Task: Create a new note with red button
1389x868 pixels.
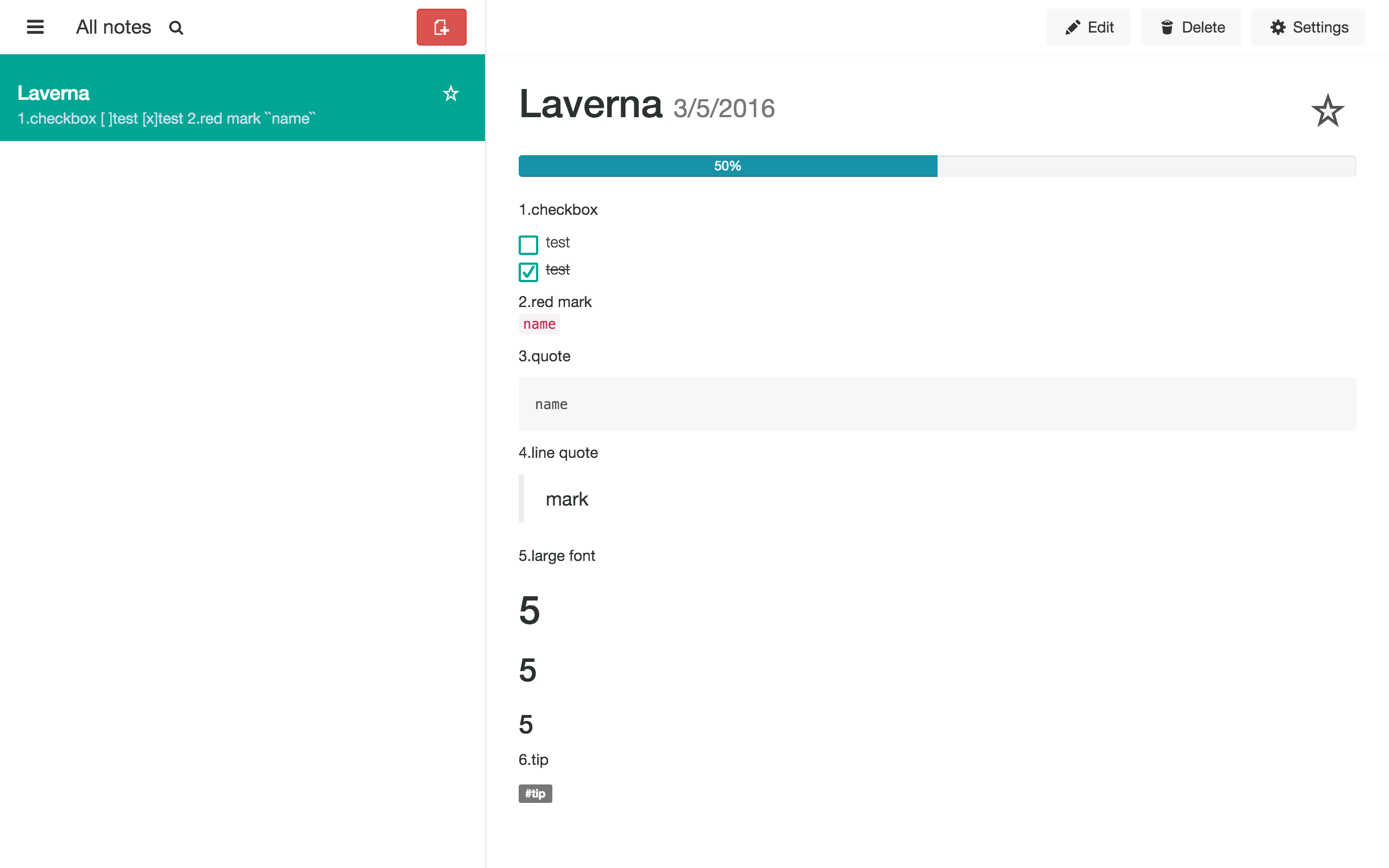Action: (x=441, y=27)
